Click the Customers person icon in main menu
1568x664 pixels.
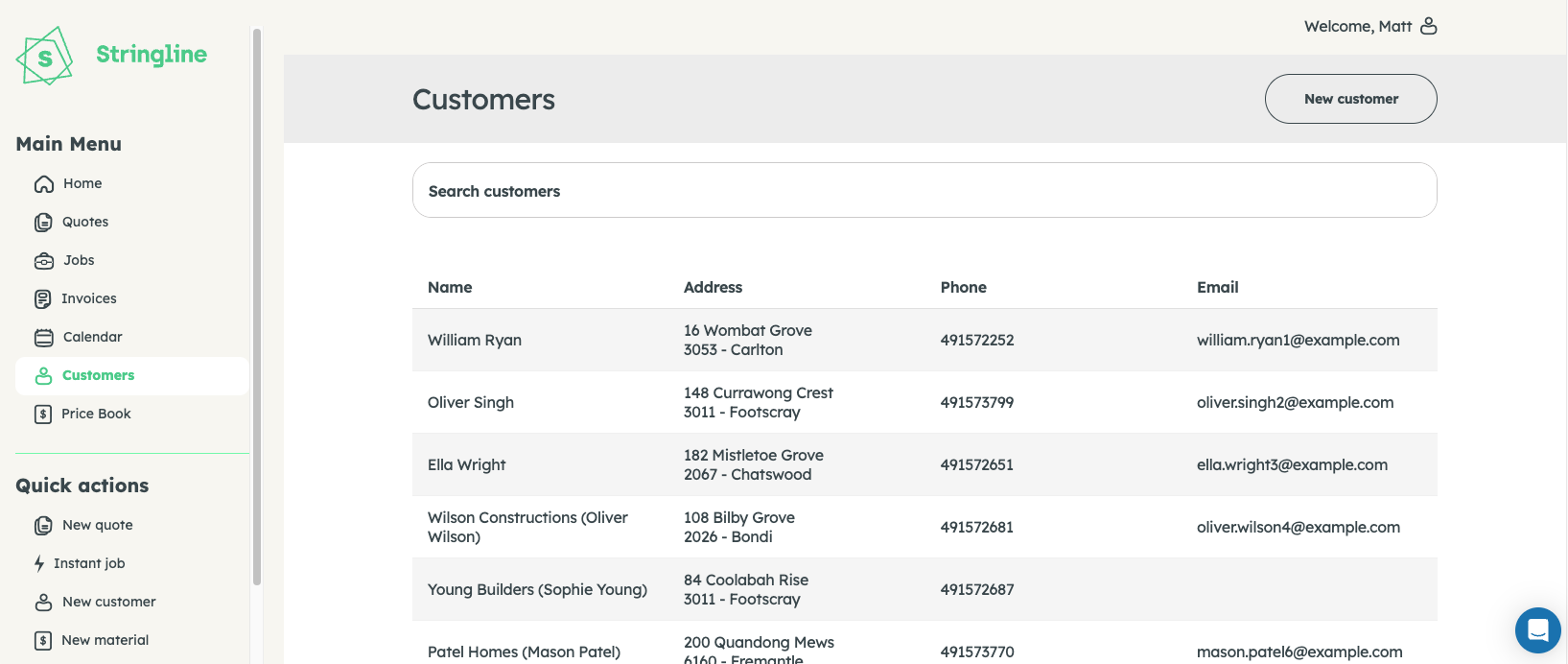[x=43, y=376]
